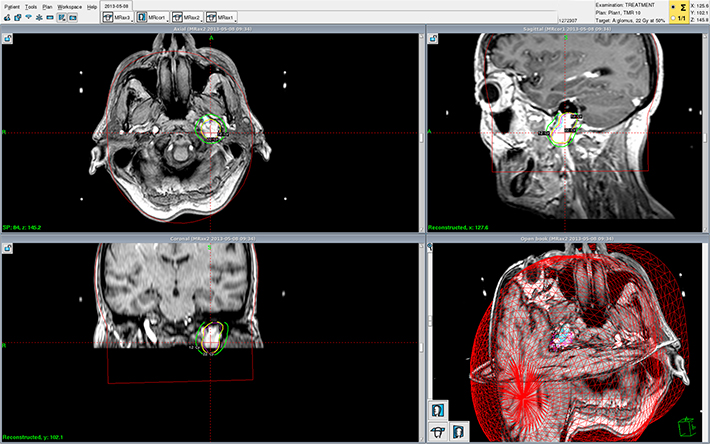Click the stacked images toolbar icon
Image resolution: width=710 pixels, height=444 pixels.
pos(18,18)
